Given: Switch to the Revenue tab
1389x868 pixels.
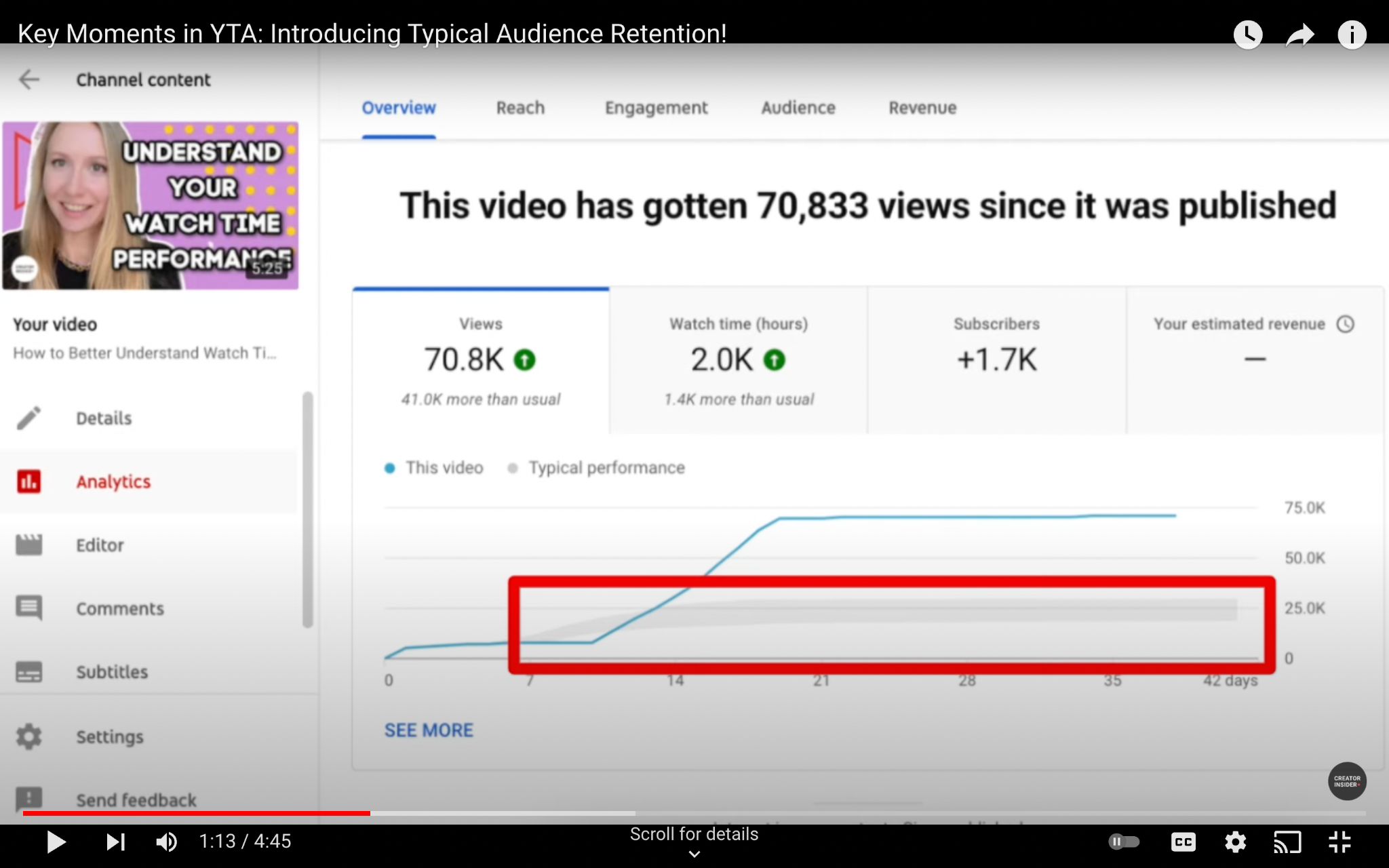Looking at the screenshot, I should (922, 108).
